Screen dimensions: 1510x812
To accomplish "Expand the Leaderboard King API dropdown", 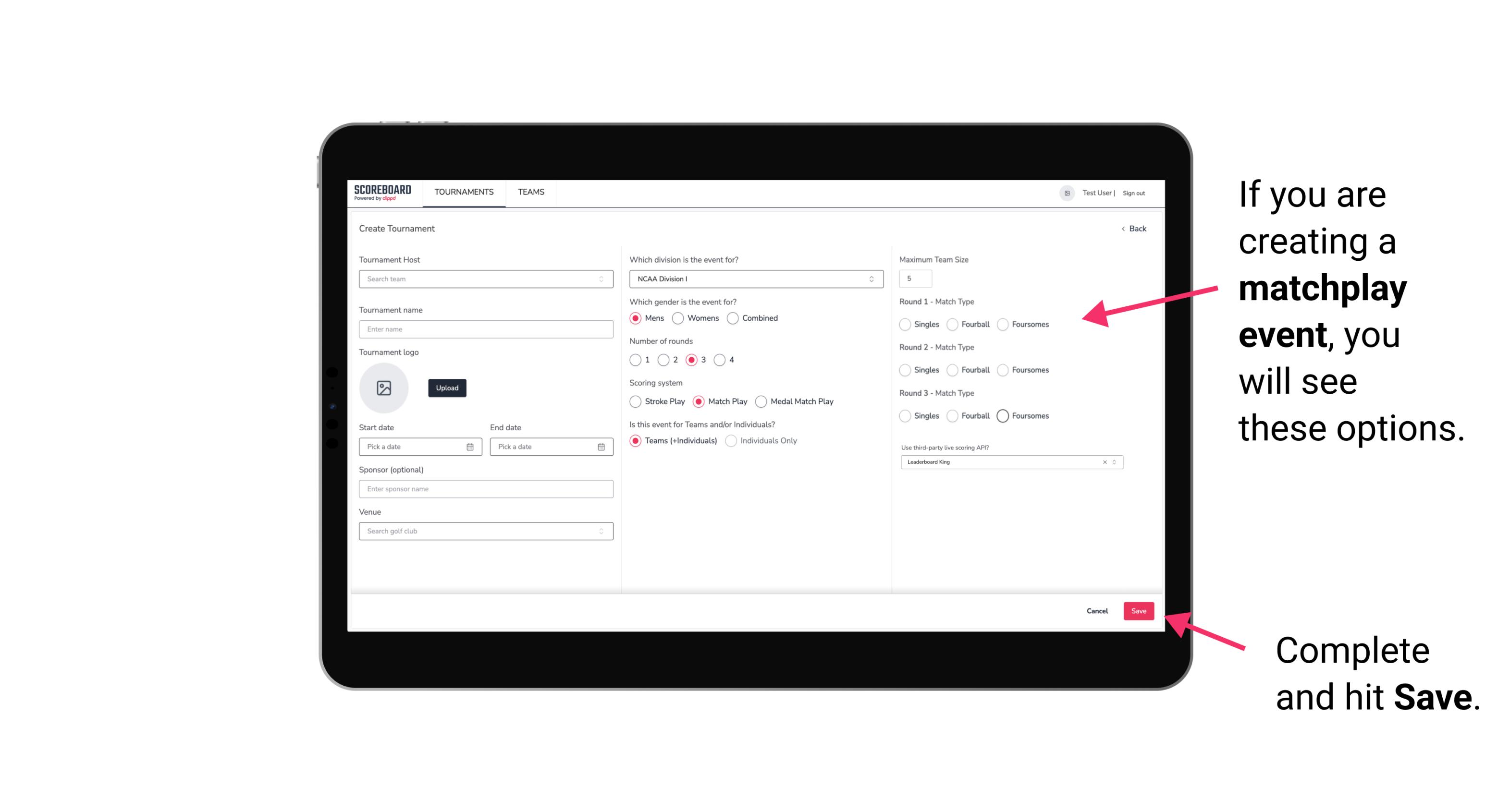I will pyautogui.click(x=1113, y=461).
